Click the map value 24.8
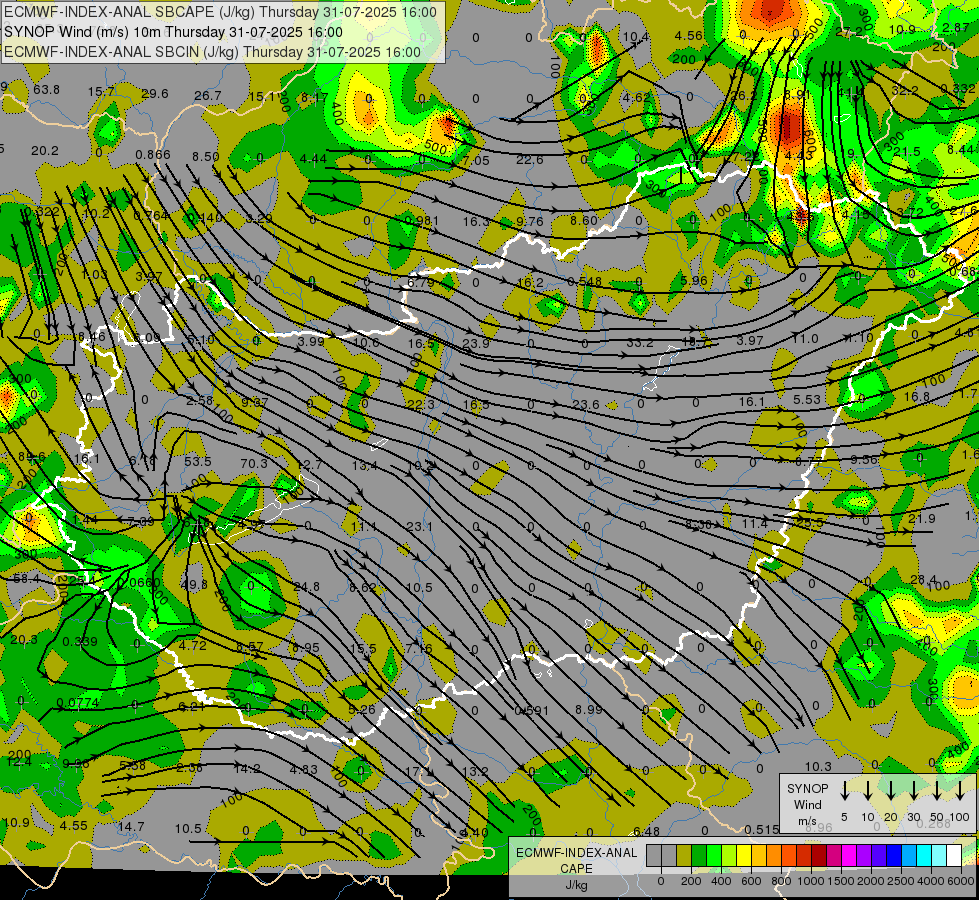The height and width of the screenshot is (900, 979). (306, 586)
